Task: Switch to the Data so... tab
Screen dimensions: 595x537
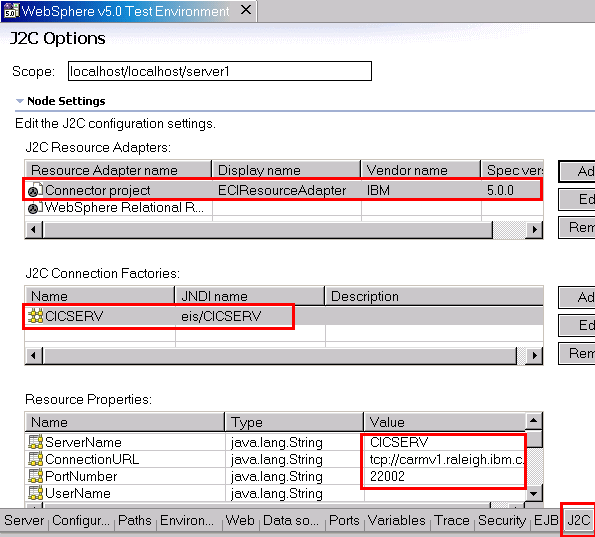Action: pos(291,520)
